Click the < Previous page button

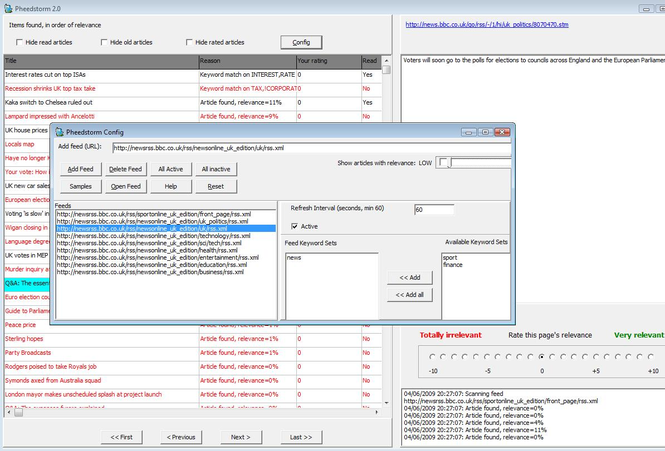[x=181, y=437]
